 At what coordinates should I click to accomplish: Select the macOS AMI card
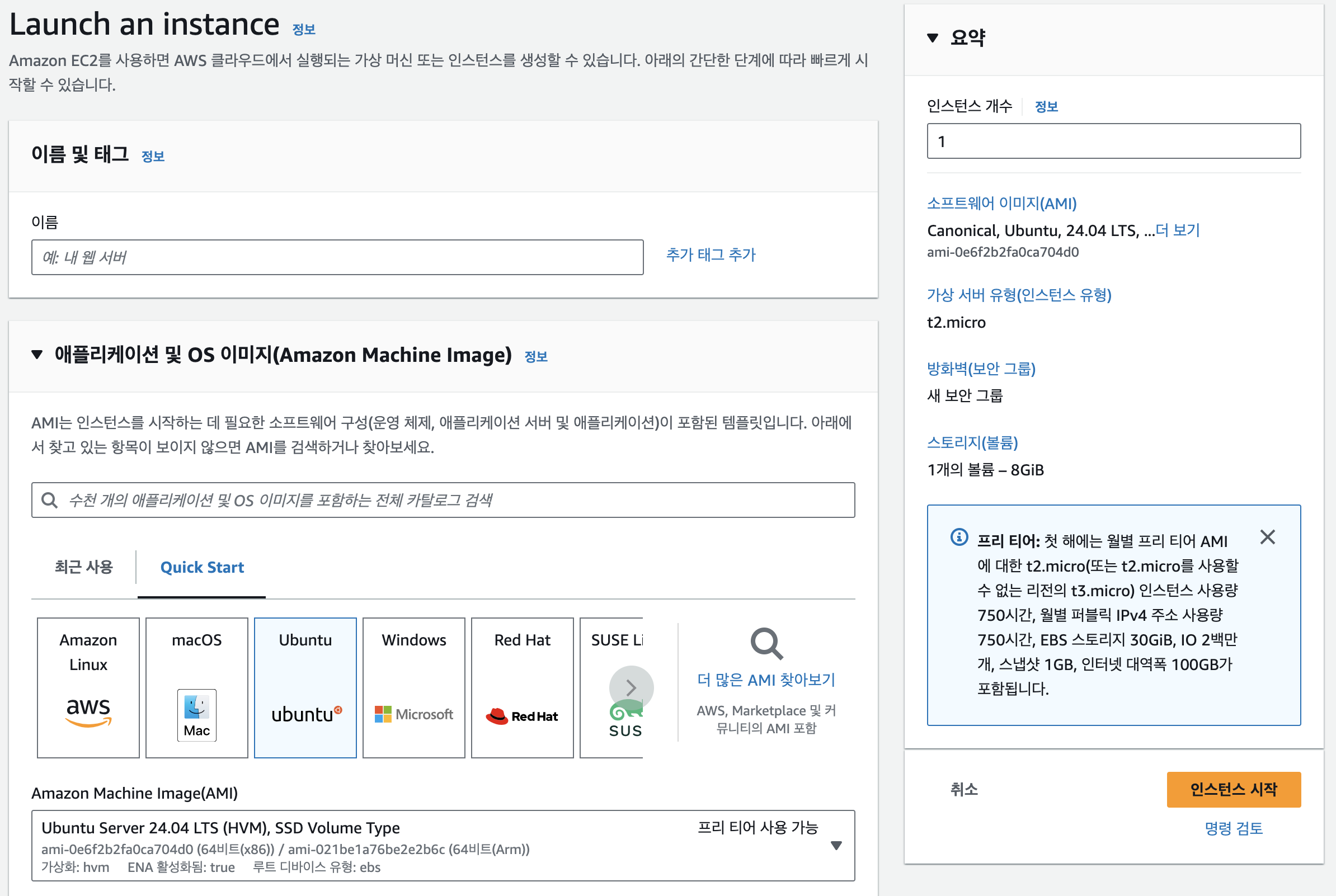196,687
